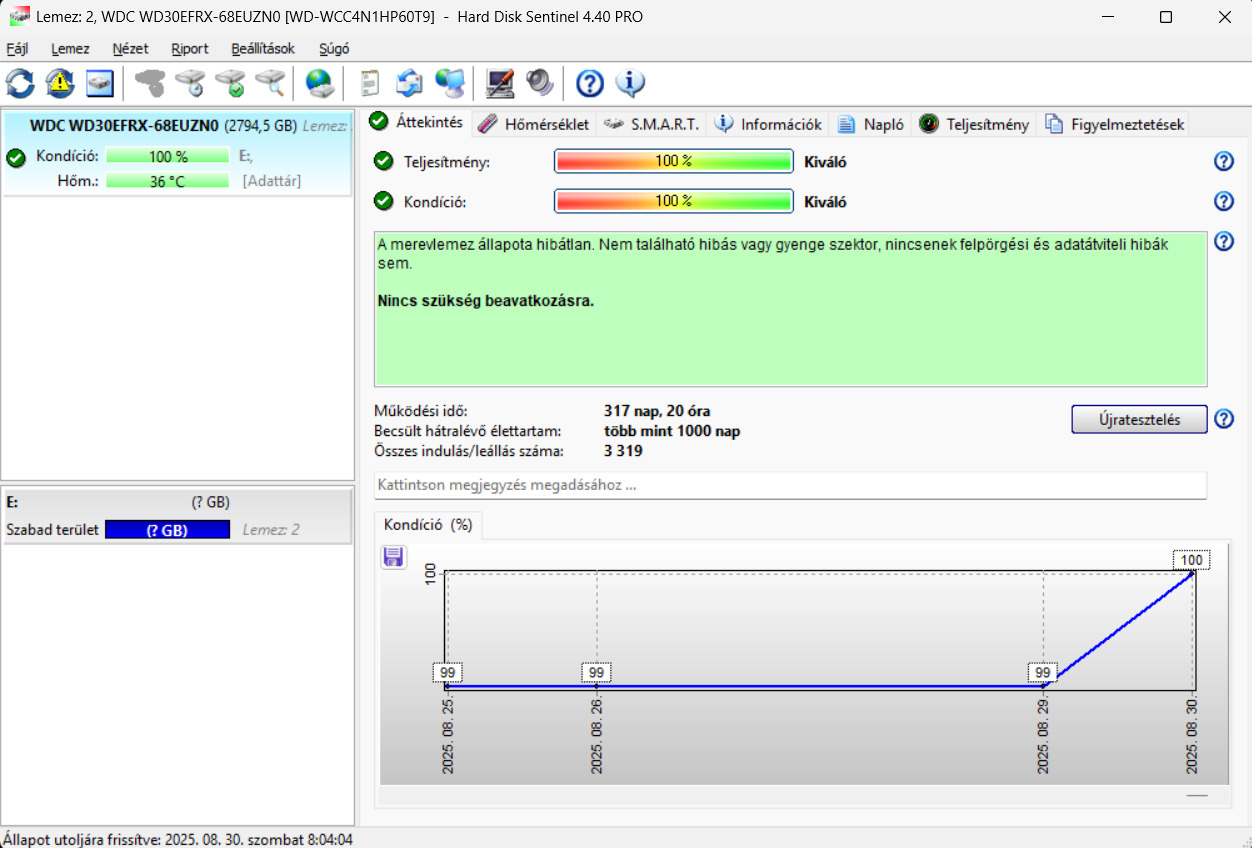
Task: Open the configuration monitor-with-screwdriver icon
Action: (500, 83)
